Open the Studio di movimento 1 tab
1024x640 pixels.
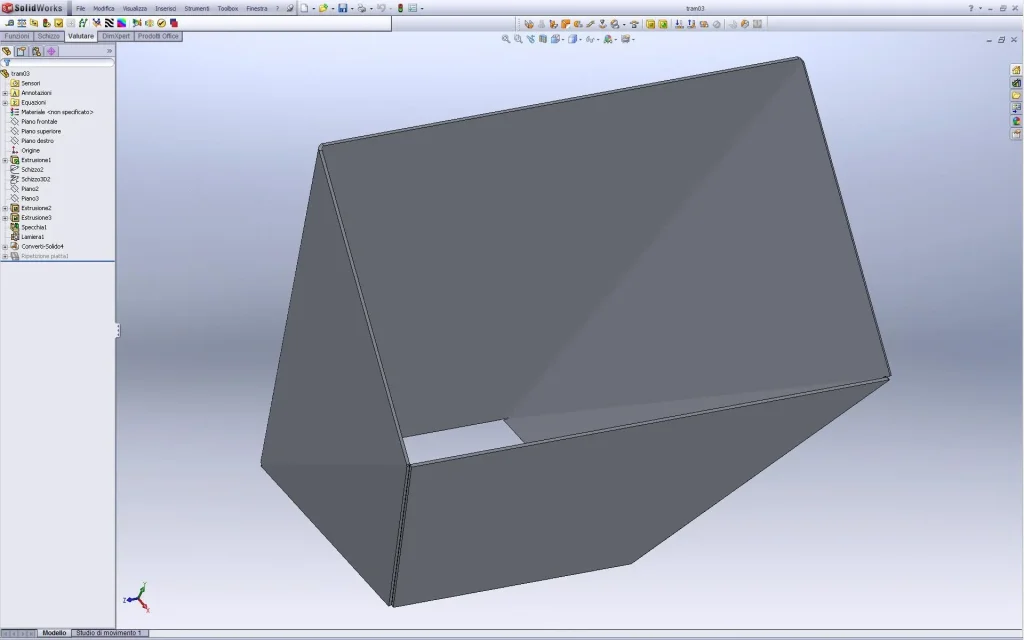pos(109,633)
